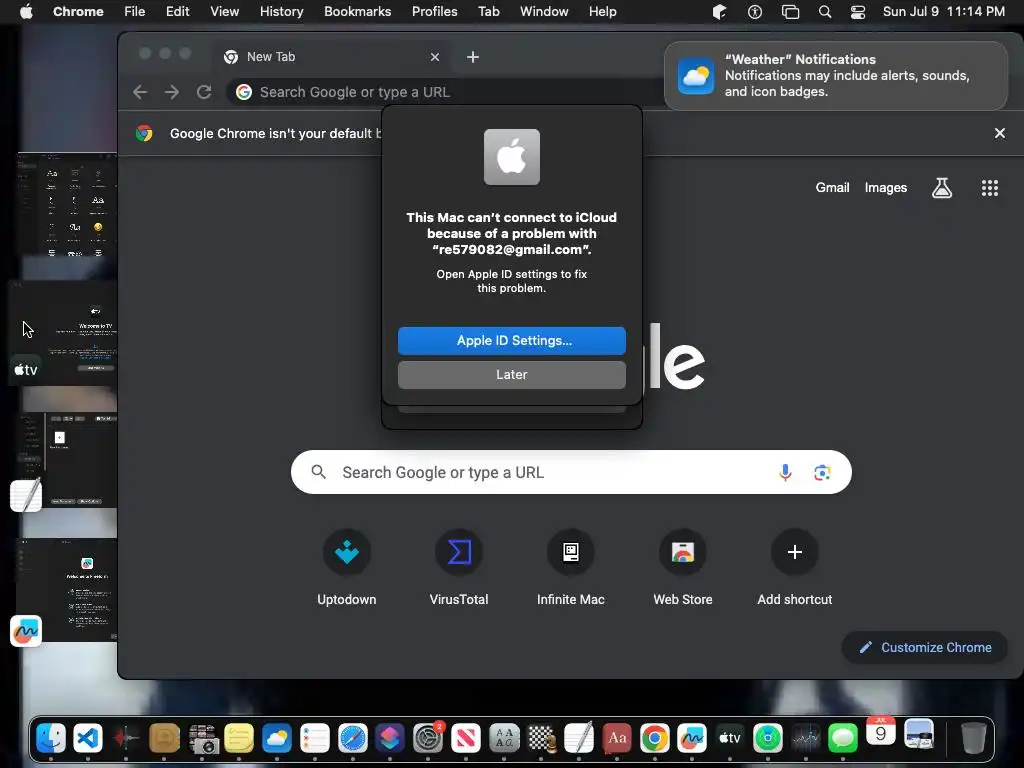The height and width of the screenshot is (768, 1024).
Task: Open Spotlight search in menu bar
Action: point(825,12)
